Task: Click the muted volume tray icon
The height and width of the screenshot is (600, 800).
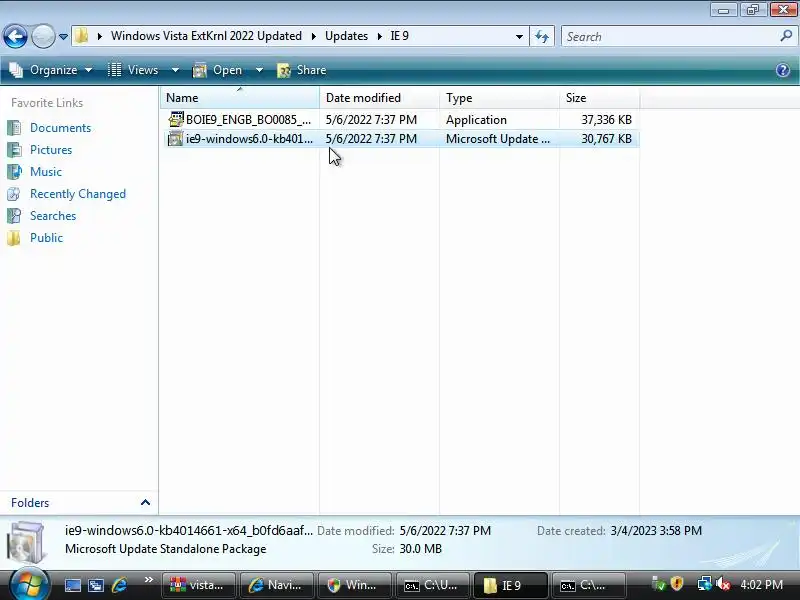Action: (722, 584)
